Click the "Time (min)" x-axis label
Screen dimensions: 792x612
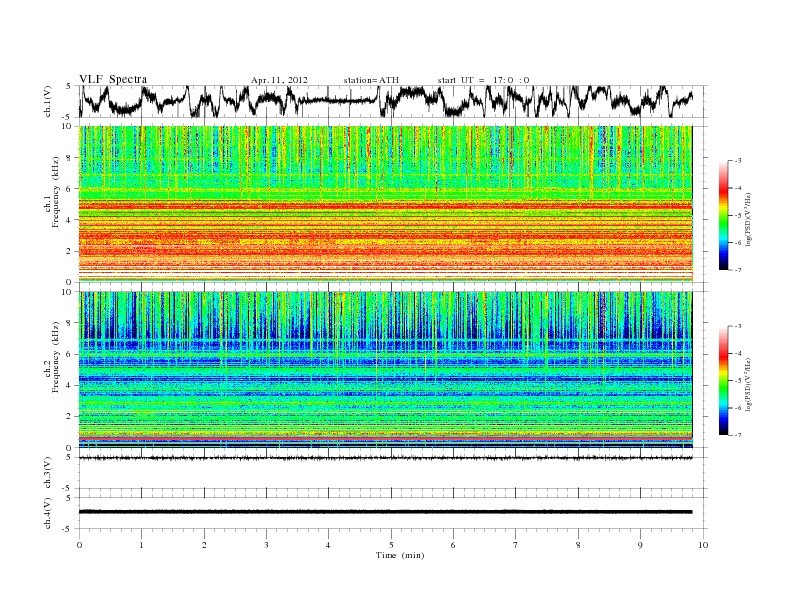(400, 555)
